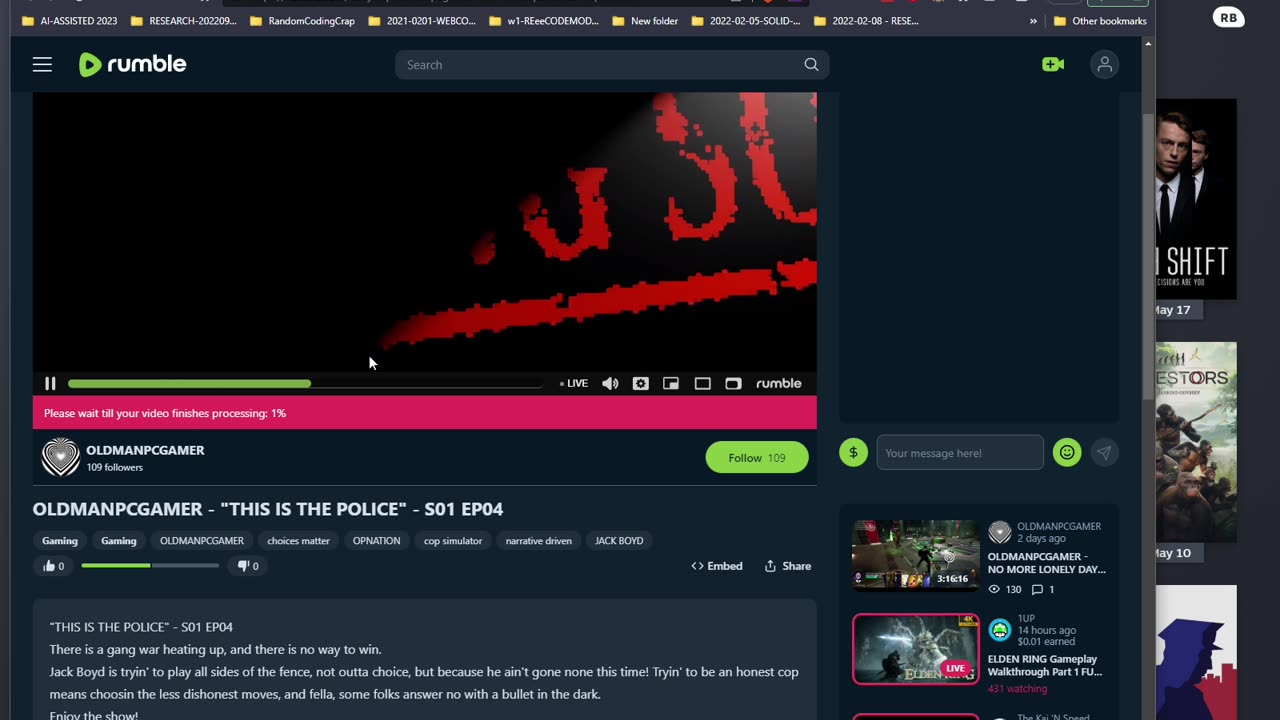The image size is (1280, 720).
Task: Open the emoji picker in chat
Action: point(1066,453)
